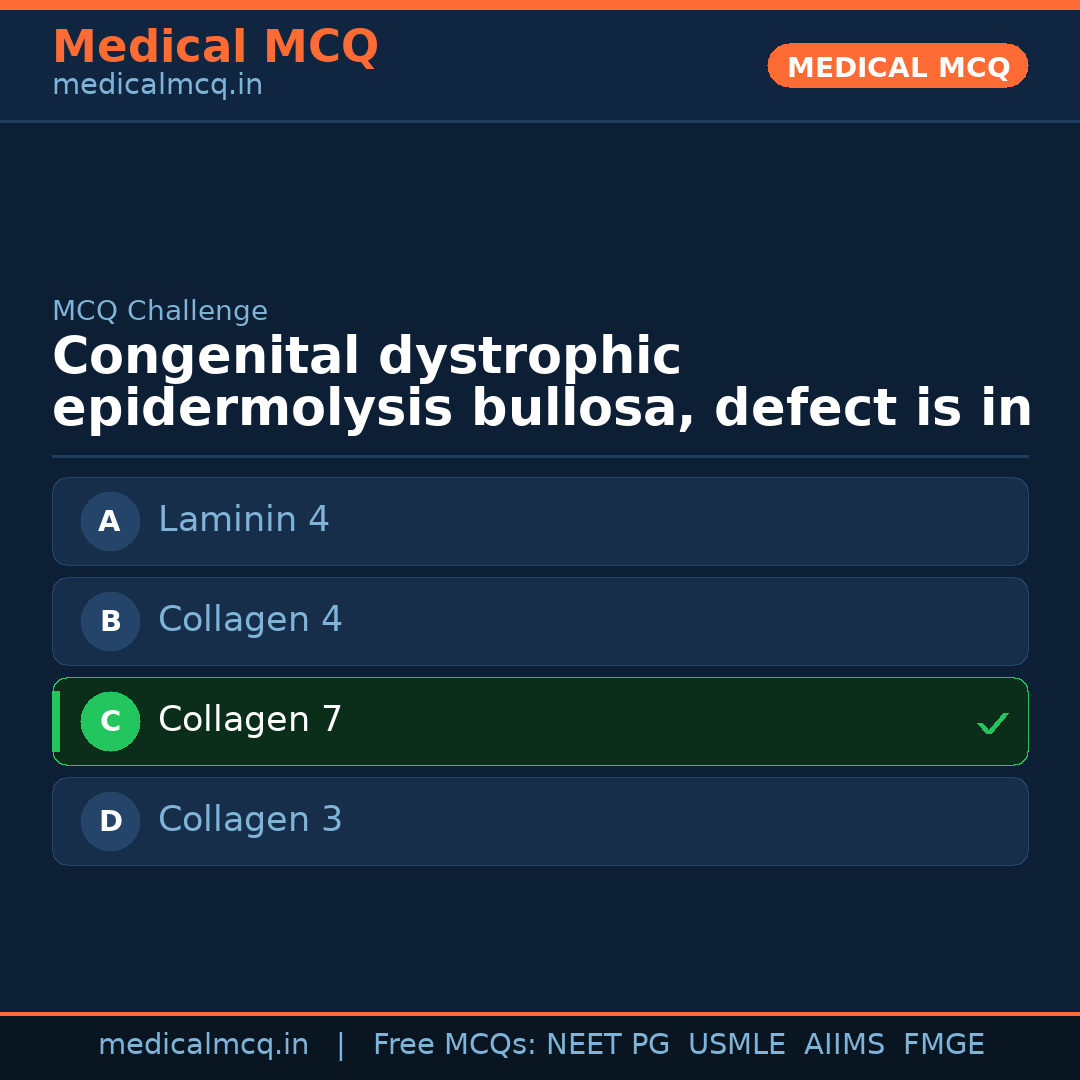This screenshot has height=1080, width=1080.
Task: Click the MCQ Challenge label
Action: point(160,311)
